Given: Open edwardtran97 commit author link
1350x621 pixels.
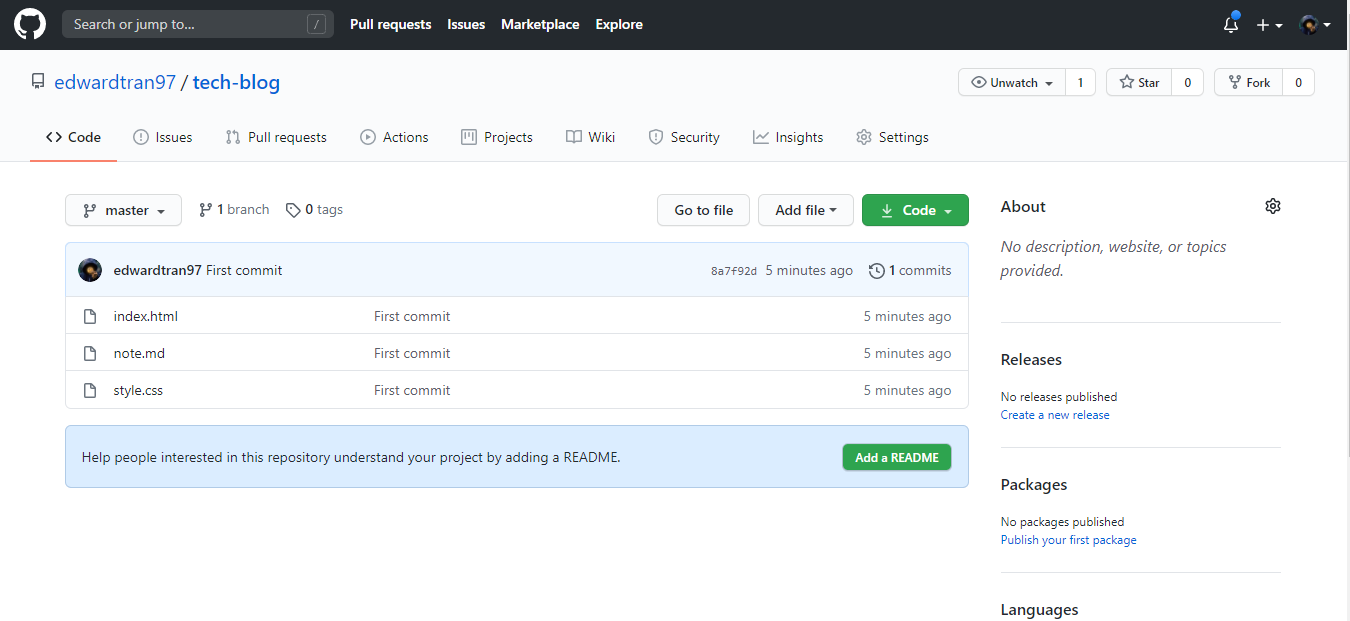Looking at the screenshot, I should pyautogui.click(x=158, y=270).
